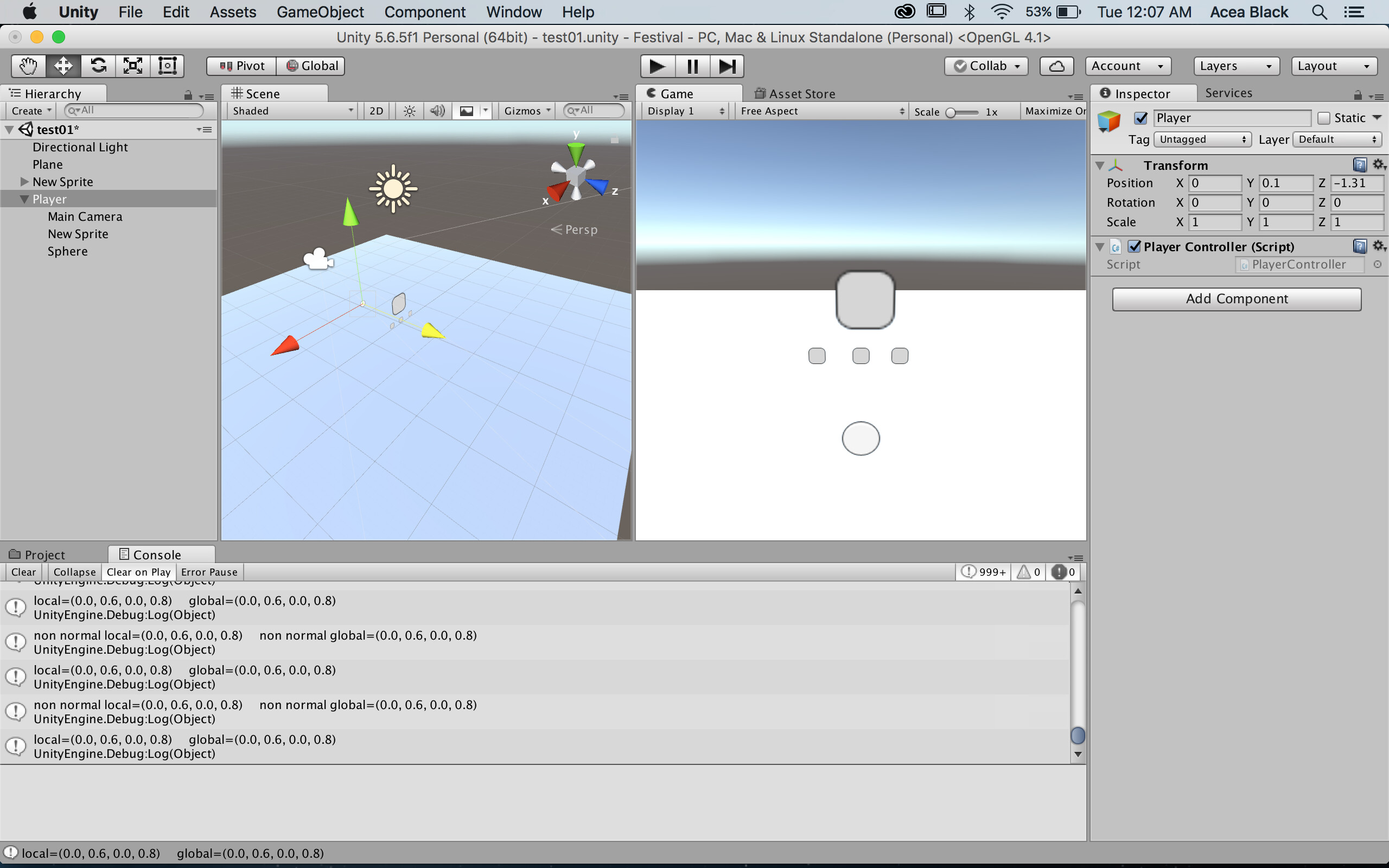
Task: Click the Step frame button
Action: [x=727, y=66]
